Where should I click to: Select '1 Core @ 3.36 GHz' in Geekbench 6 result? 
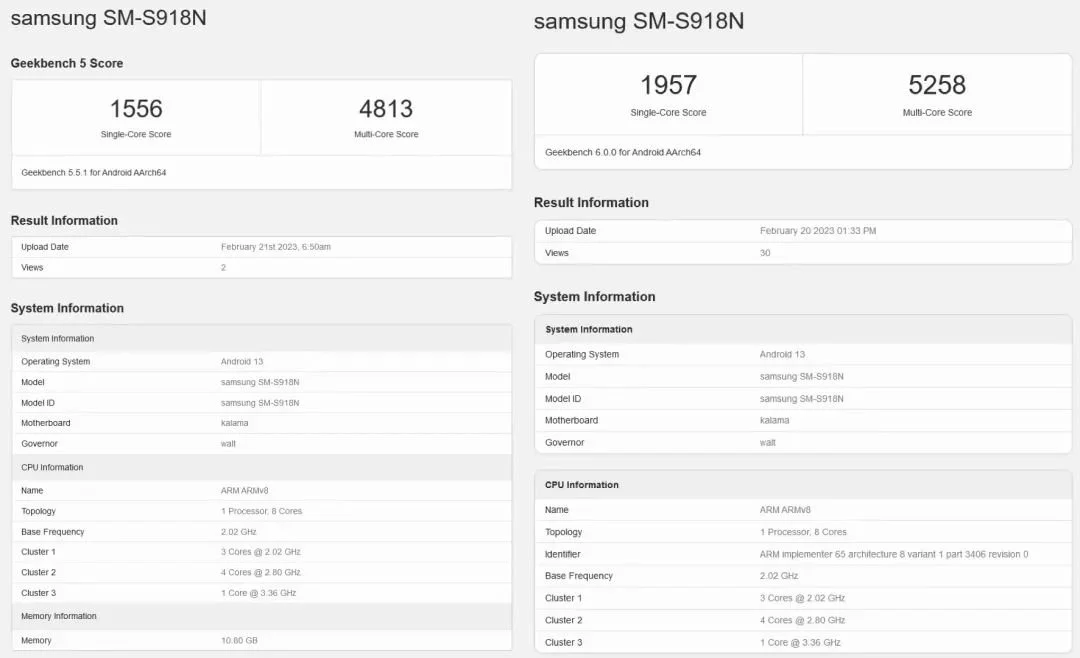click(800, 642)
